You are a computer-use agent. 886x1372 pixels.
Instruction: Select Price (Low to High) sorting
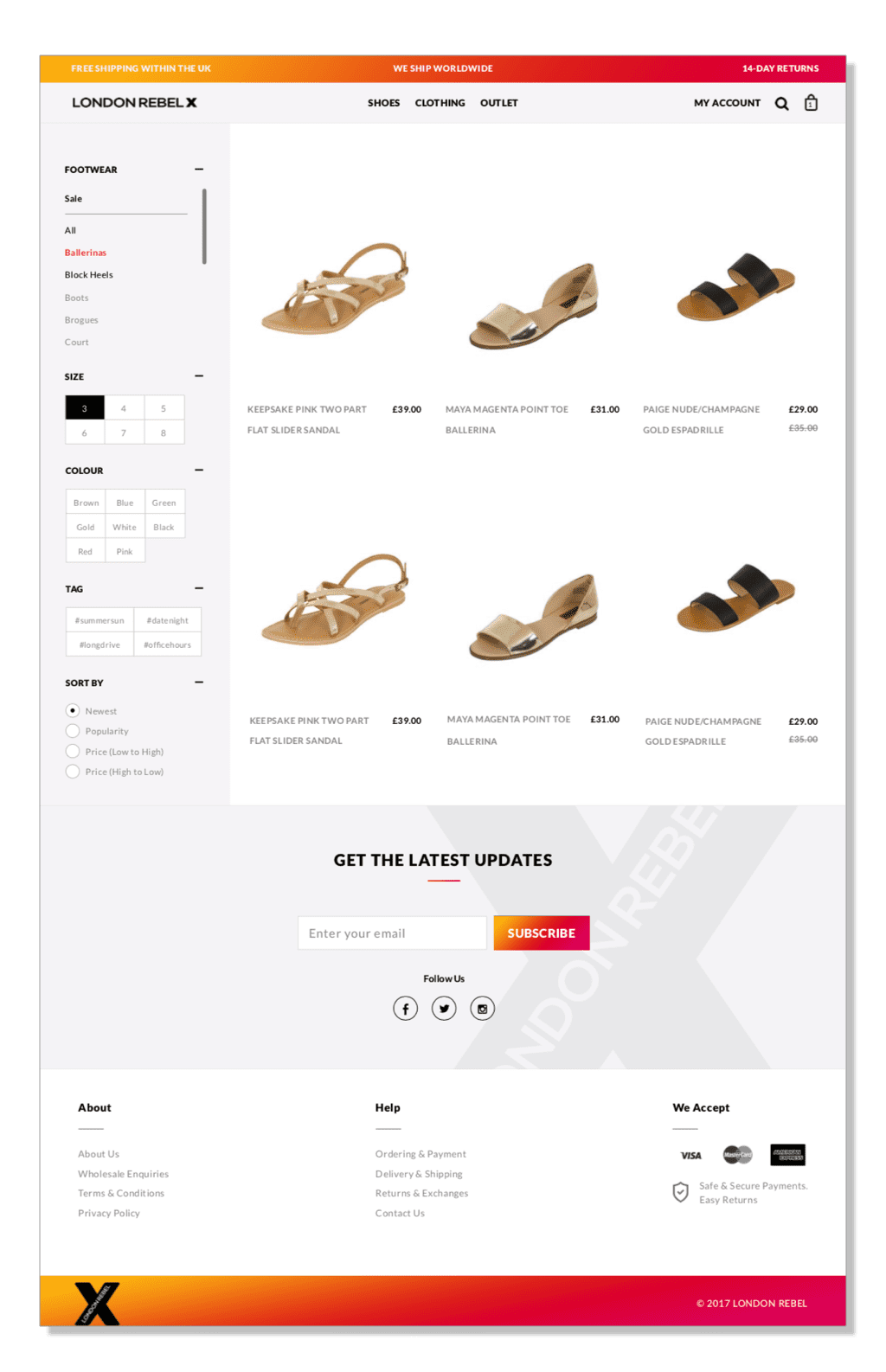coord(114,752)
